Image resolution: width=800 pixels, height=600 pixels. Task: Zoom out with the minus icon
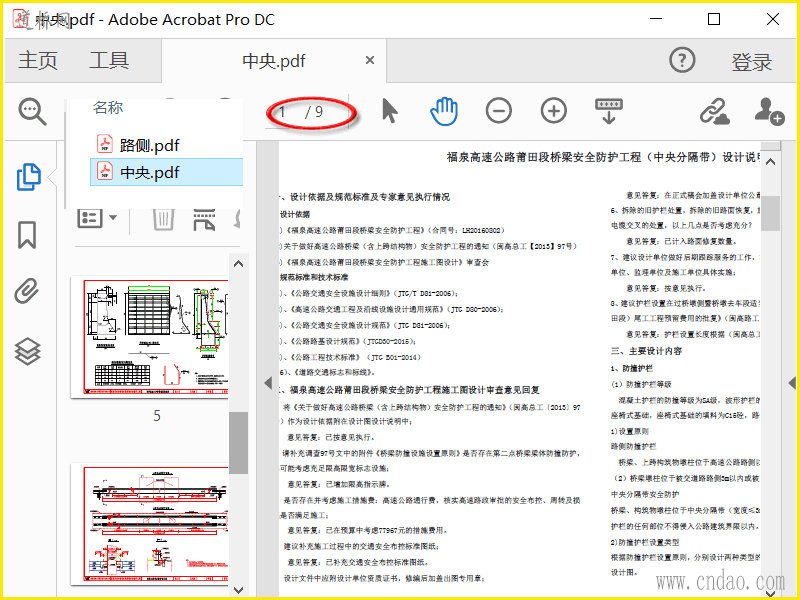point(498,111)
